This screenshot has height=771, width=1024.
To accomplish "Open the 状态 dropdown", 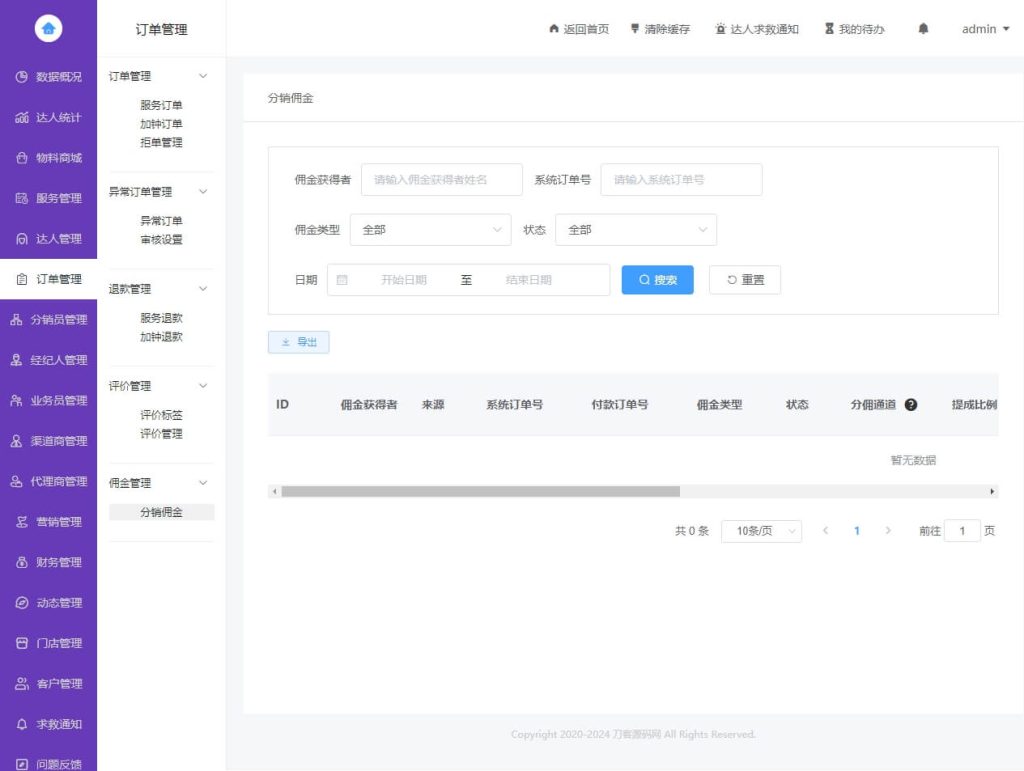I will [635, 230].
